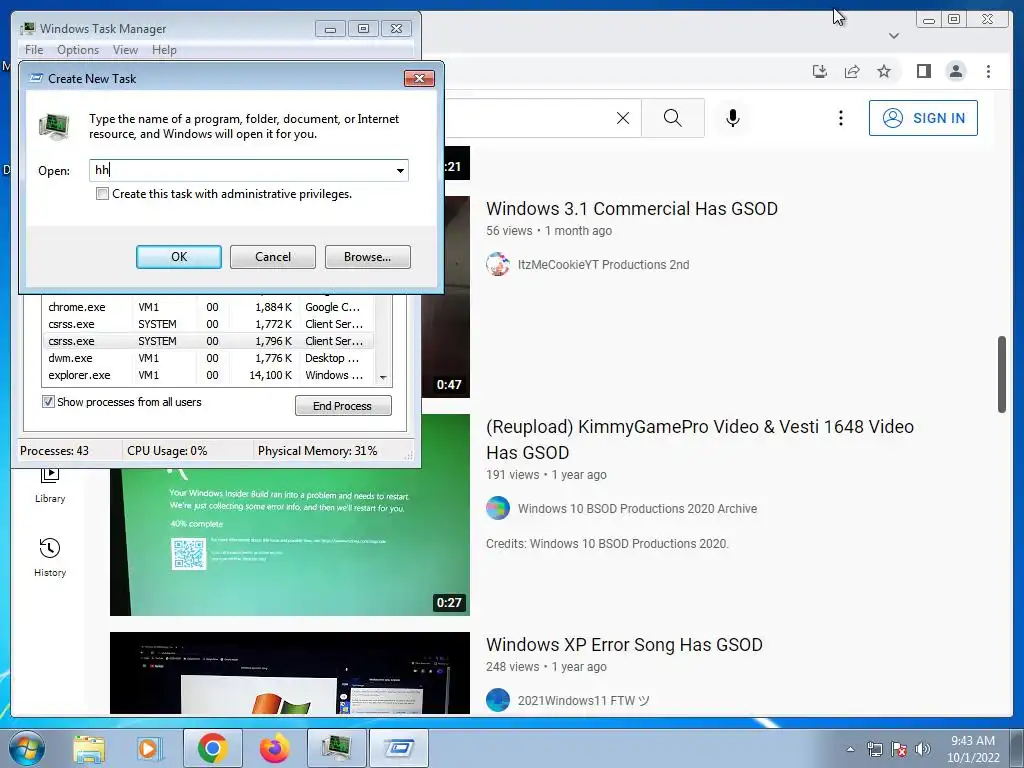Select chrome.exe process row
This screenshot has height=768, width=1024.
coord(208,307)
